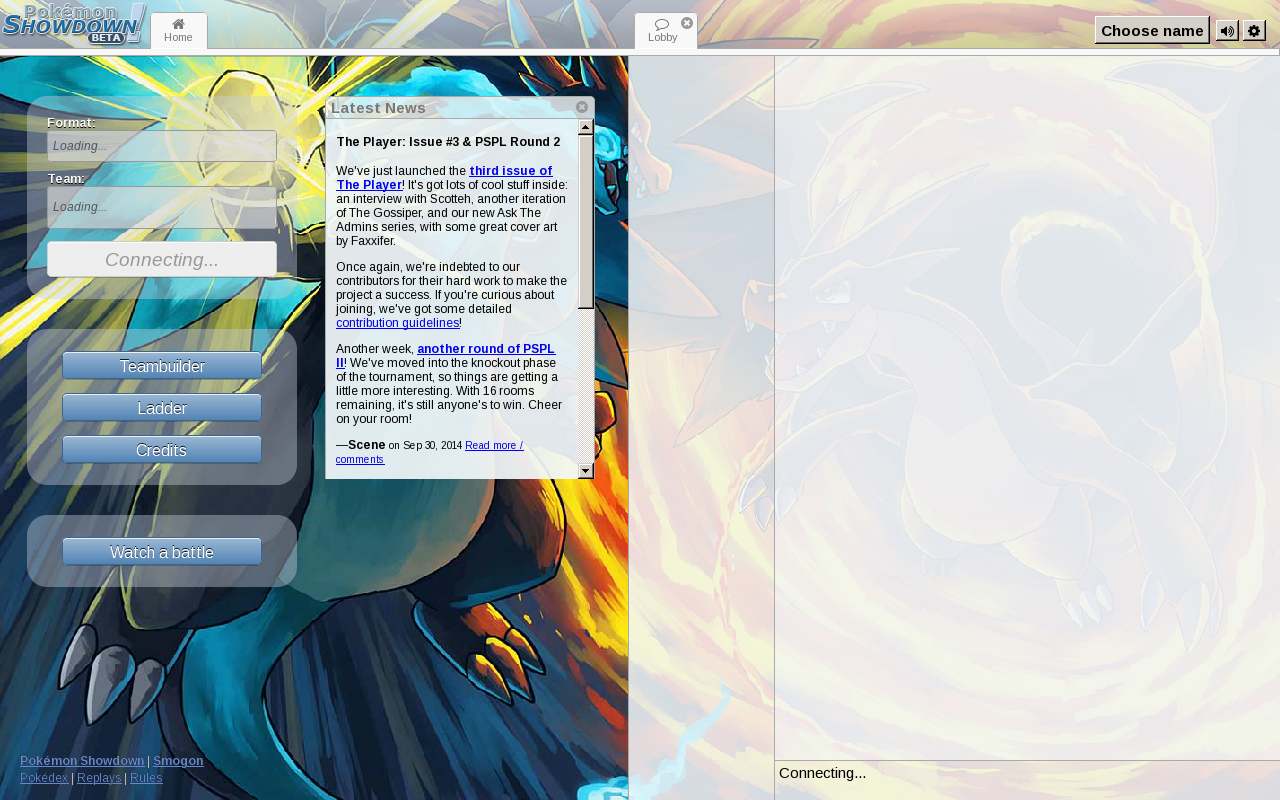This screenshot has height=800, width=1280.
Task: Open the Replays link
Action: 99,778
